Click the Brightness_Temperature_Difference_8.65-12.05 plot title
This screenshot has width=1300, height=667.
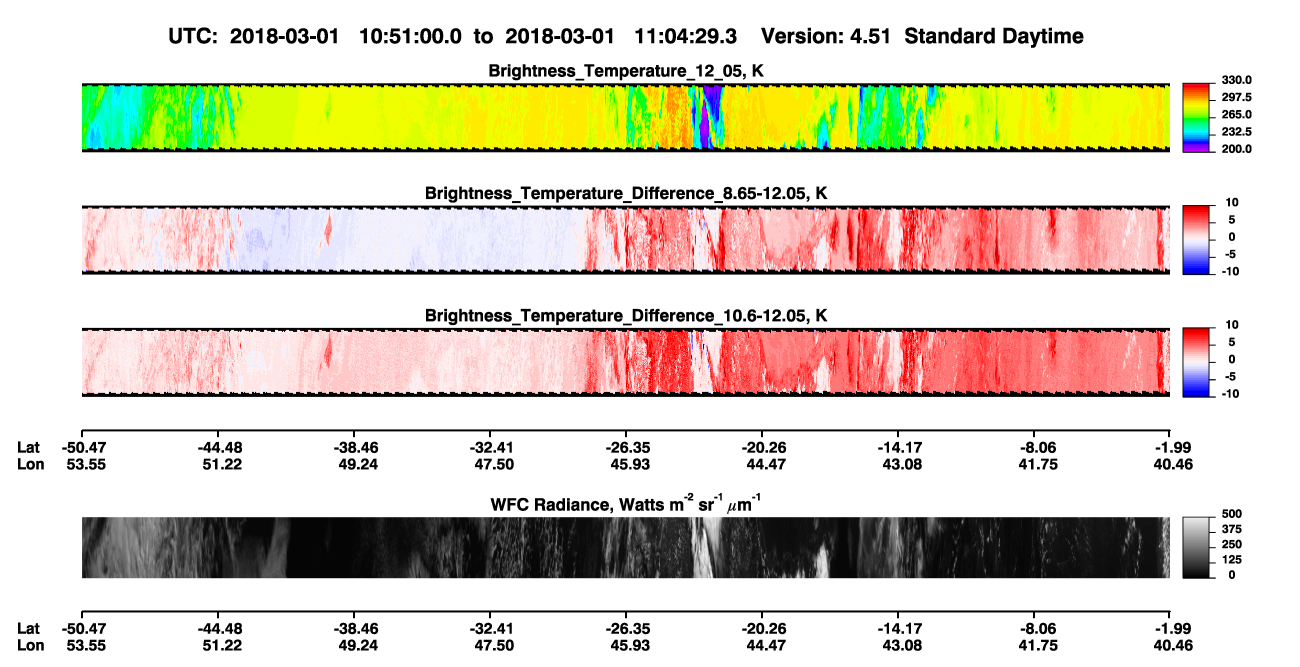point(626,193)
